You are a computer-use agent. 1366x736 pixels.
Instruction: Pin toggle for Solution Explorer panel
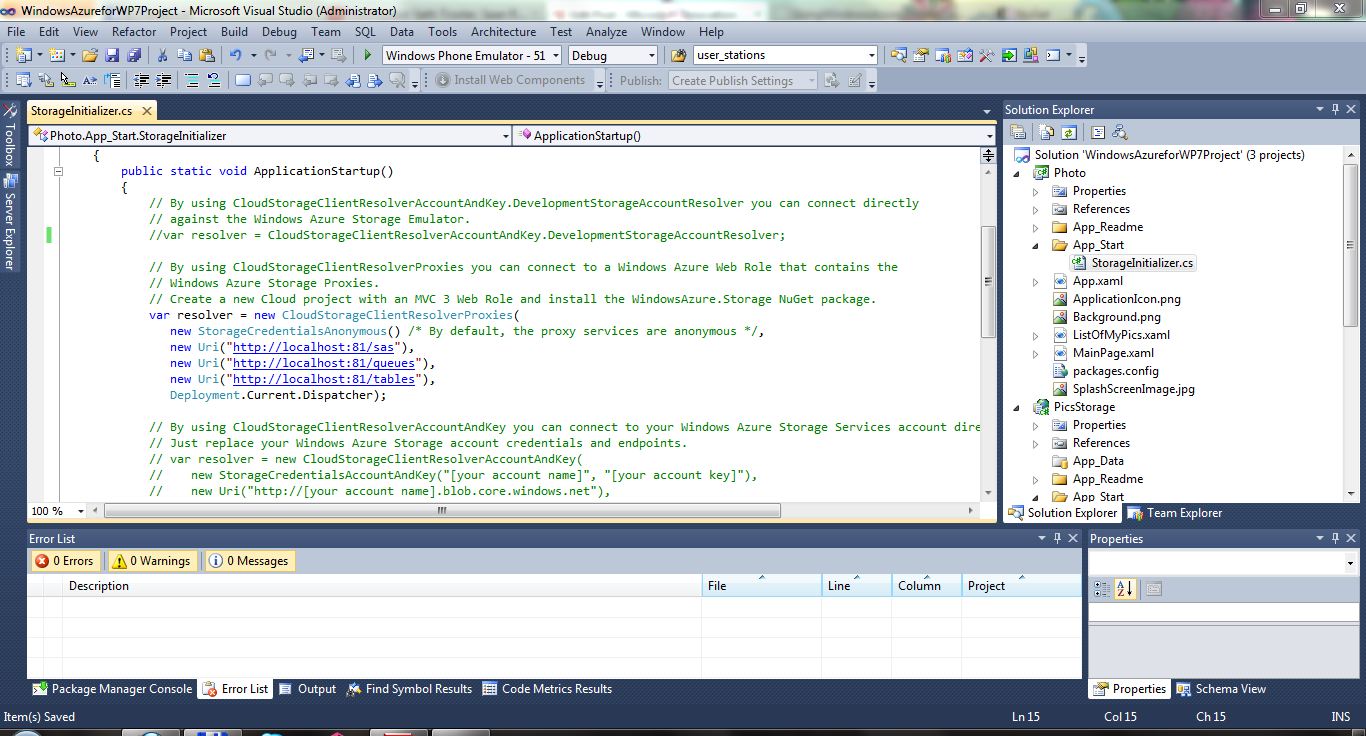(1335, 109)
